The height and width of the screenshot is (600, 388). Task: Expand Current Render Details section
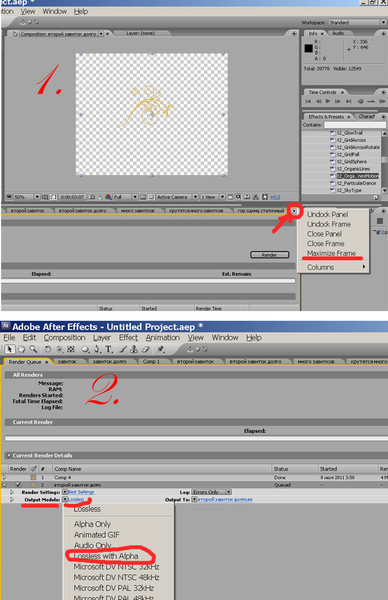coord(8,455)
